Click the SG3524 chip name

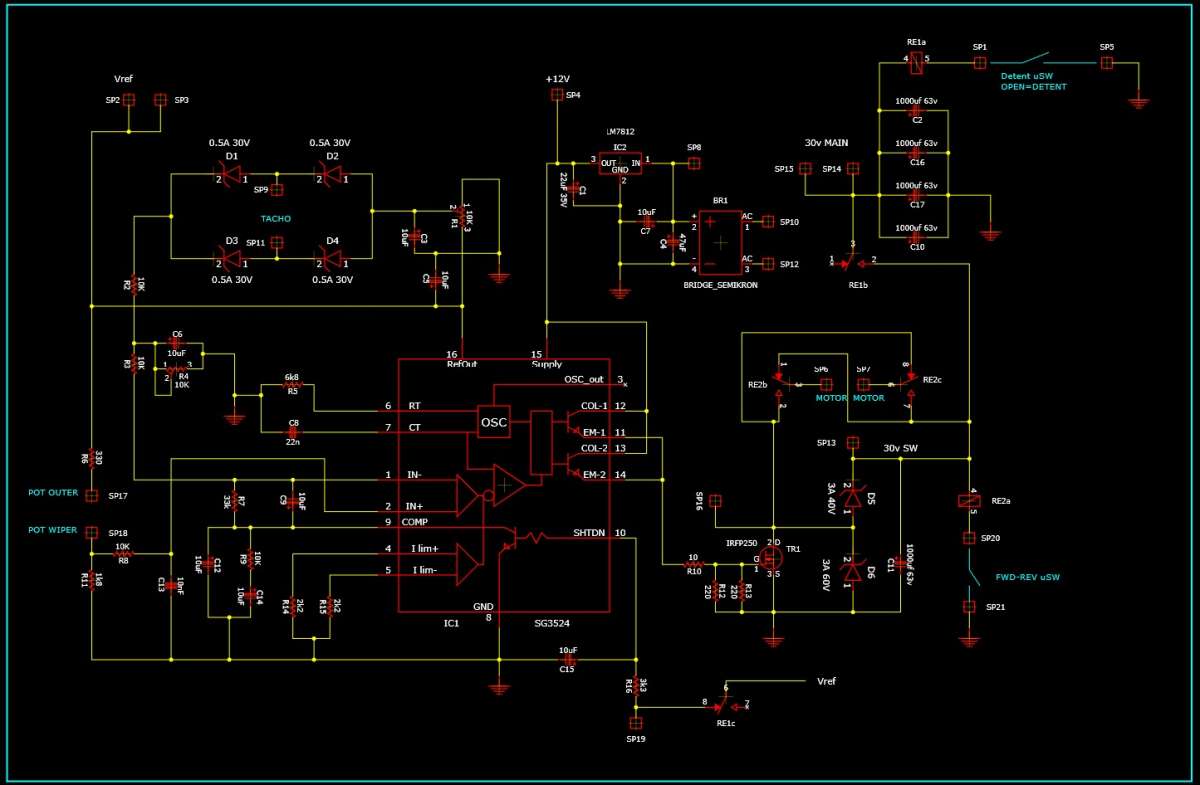click(551, 623)
